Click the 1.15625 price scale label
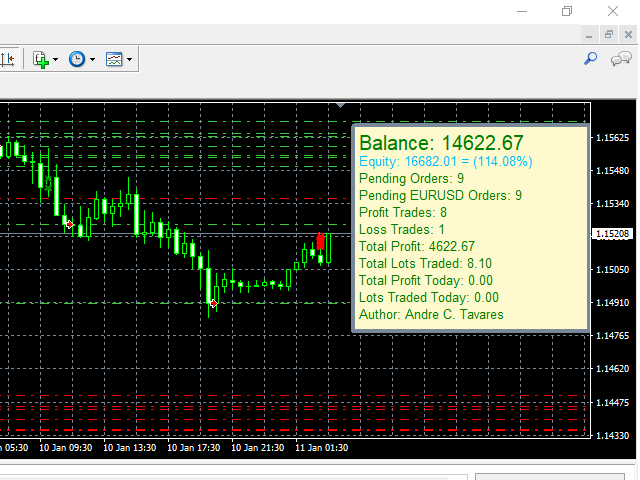640x480 pixels. tap(613, 138)
